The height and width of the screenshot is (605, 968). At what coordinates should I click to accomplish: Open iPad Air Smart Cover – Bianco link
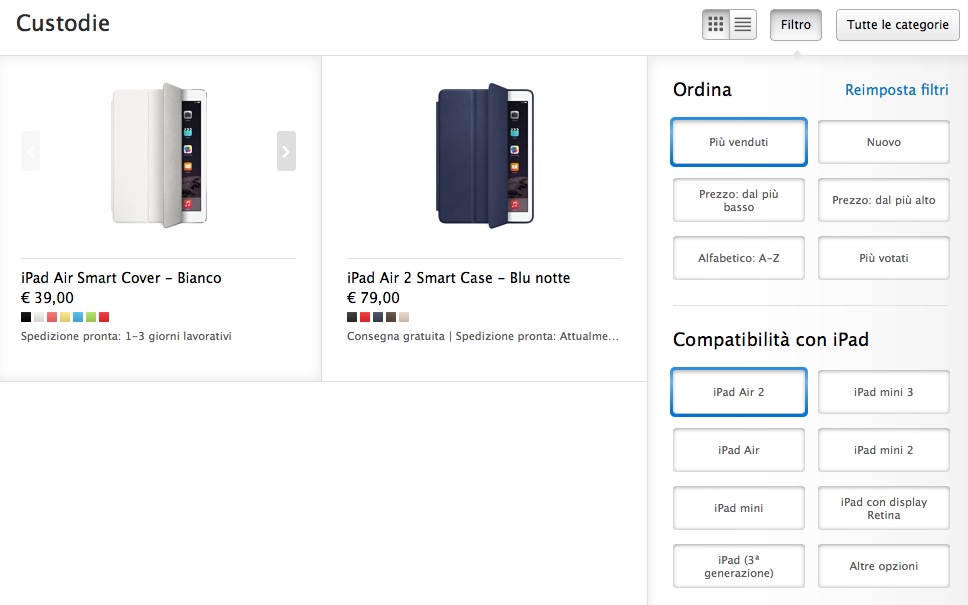[x=121, y=278]
